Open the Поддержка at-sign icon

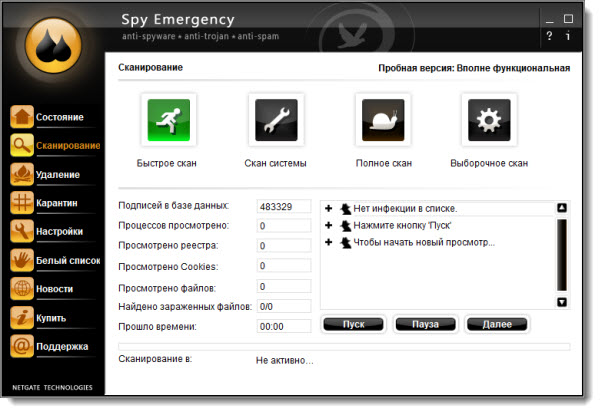tap(22, 346)
